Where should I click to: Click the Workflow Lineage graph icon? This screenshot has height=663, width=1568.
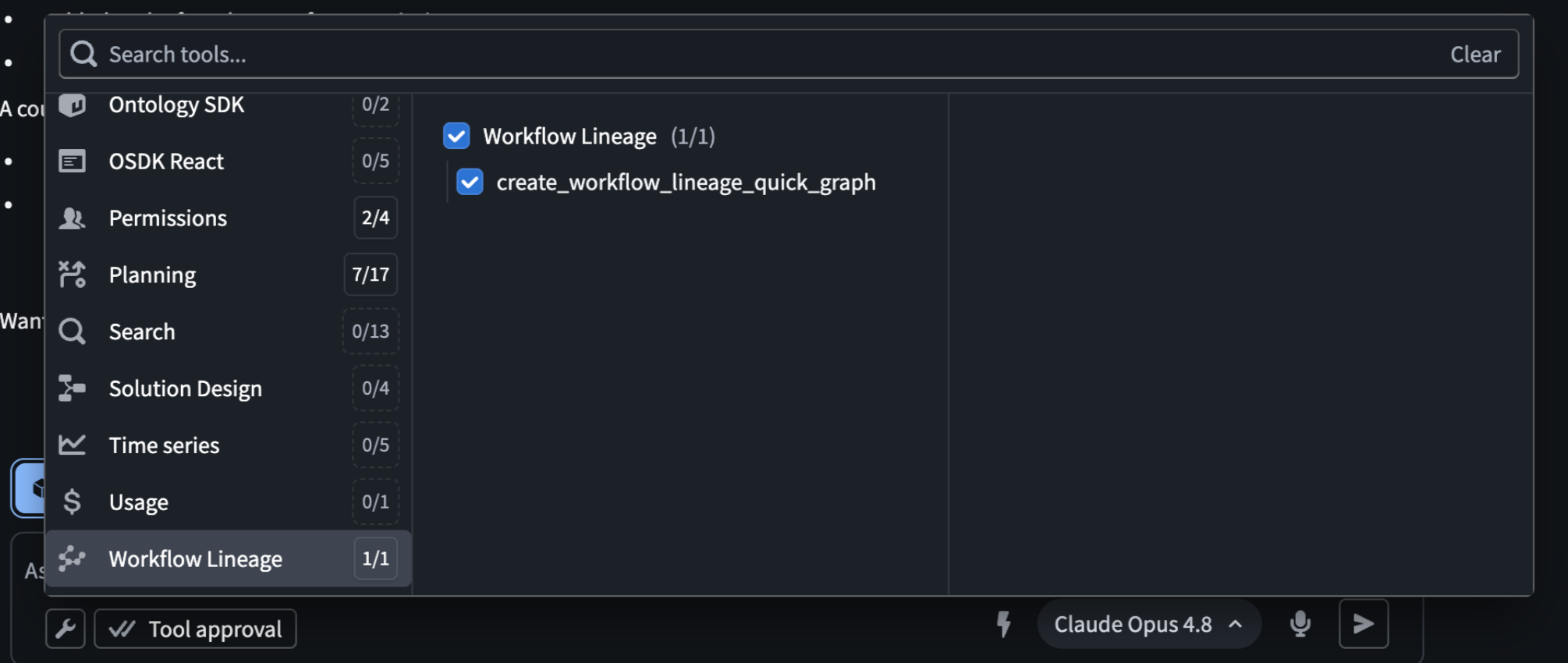[72, 558]
